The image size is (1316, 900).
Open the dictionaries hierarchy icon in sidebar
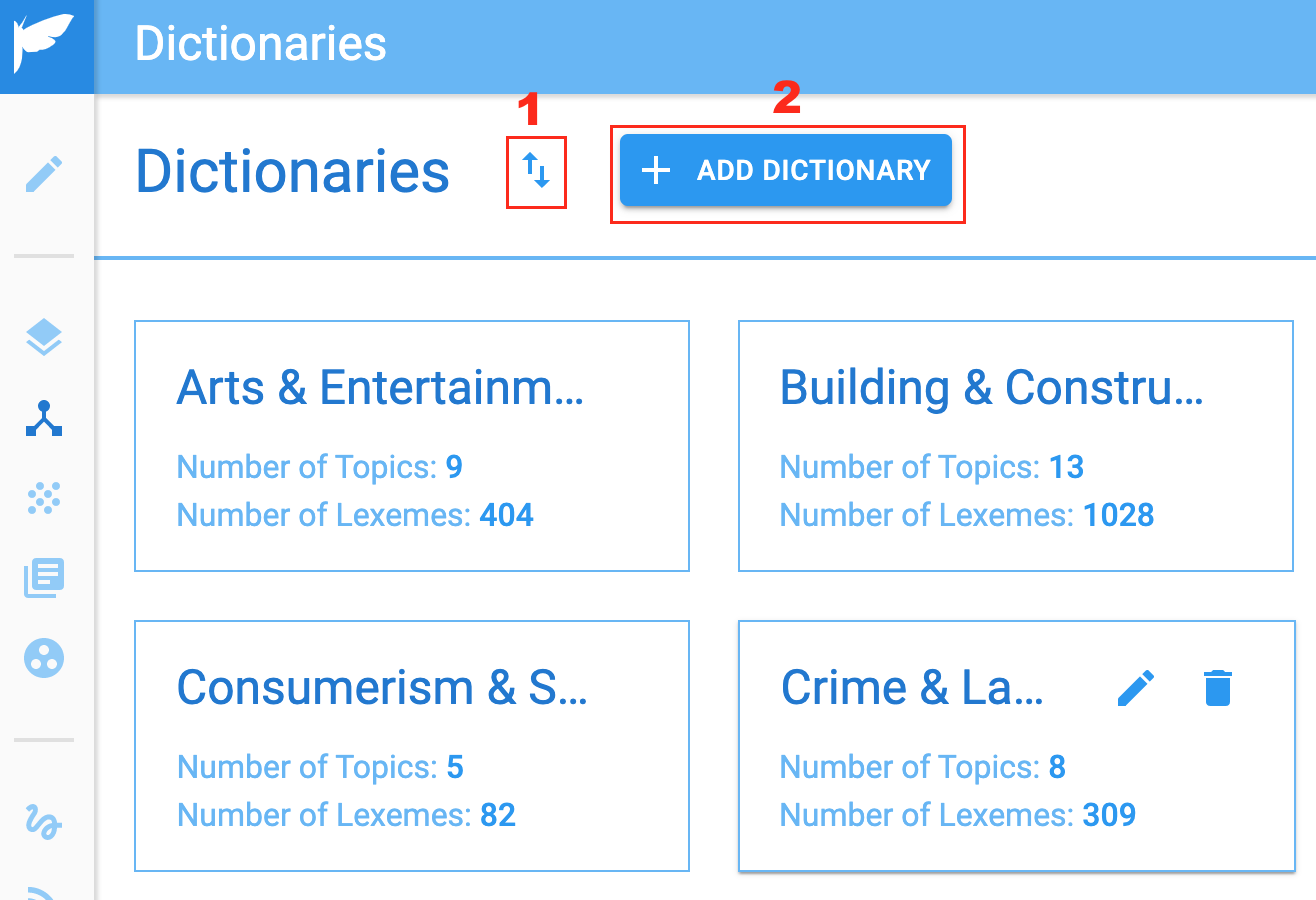(44, 419)
